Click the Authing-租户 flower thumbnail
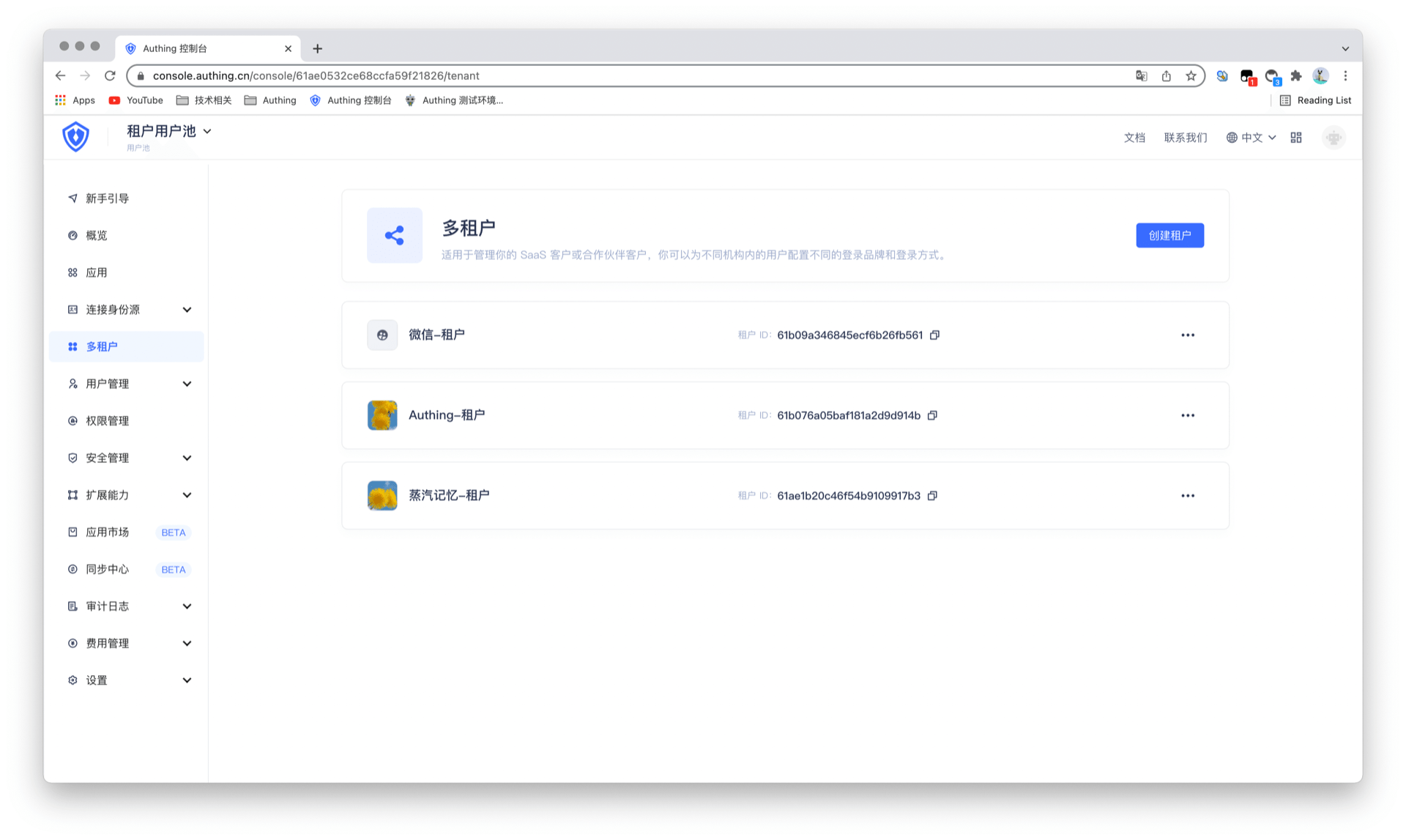The width and height of the screenshot is (1406, 840). (382, 415)
